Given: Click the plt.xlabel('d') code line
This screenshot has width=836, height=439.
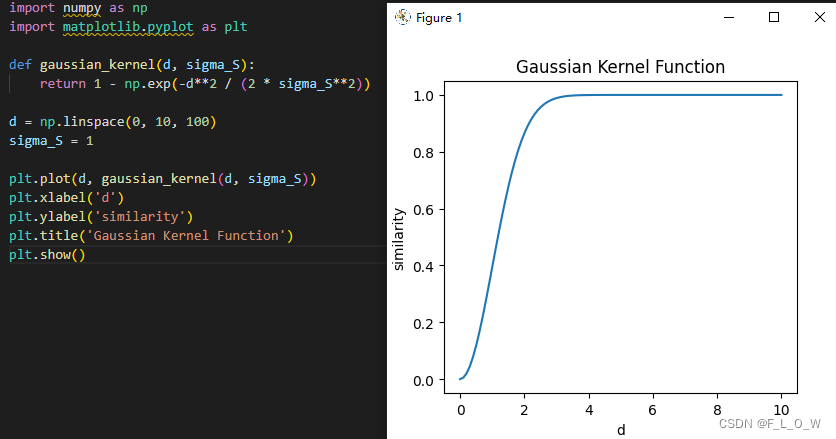Looking at the screenshot, I should [x=66, y=198].
